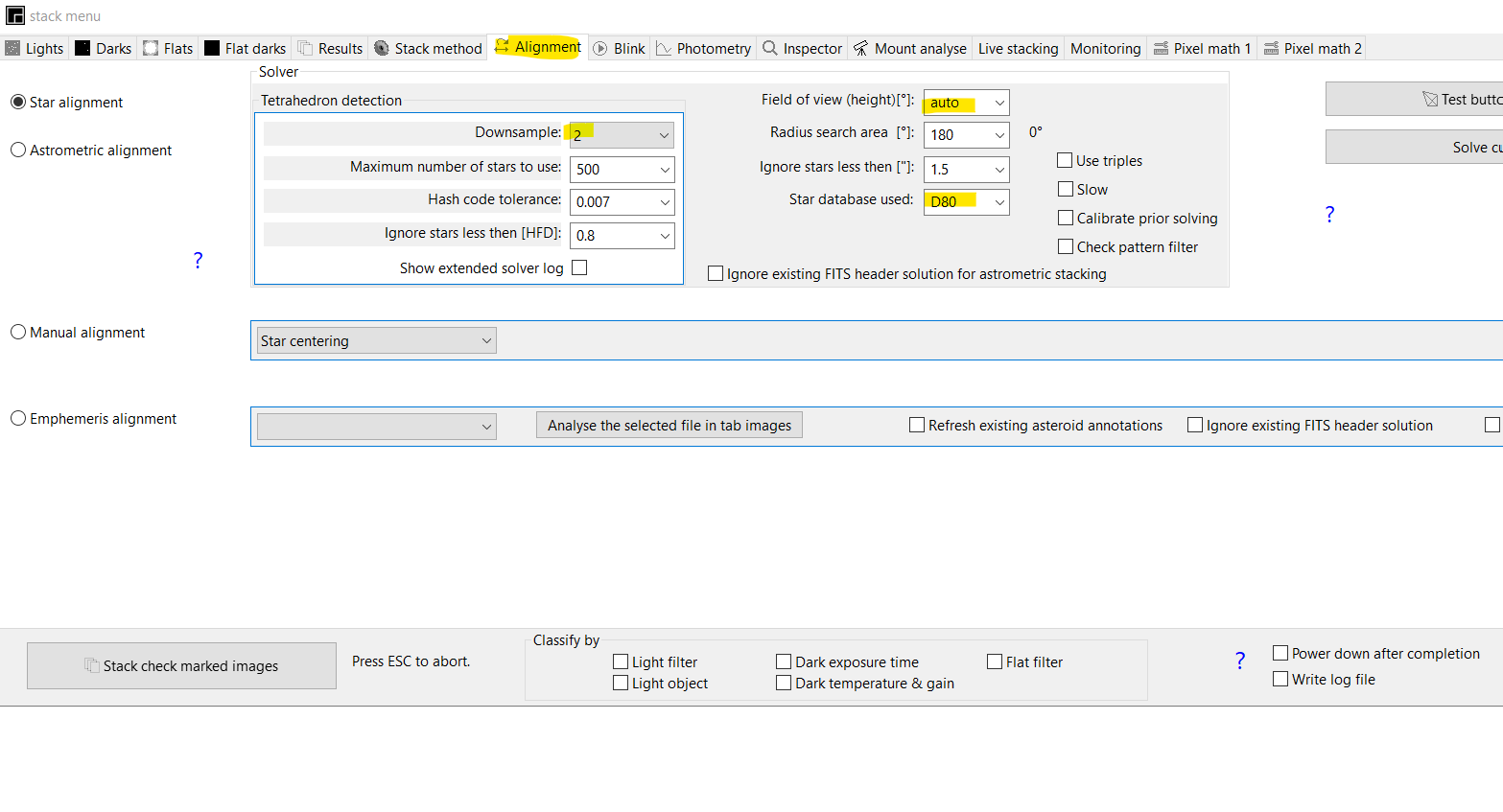Viewport: 1503px width, 812px height.
Task: Check the Write log file option
Action: click(x=1280, y=679)
